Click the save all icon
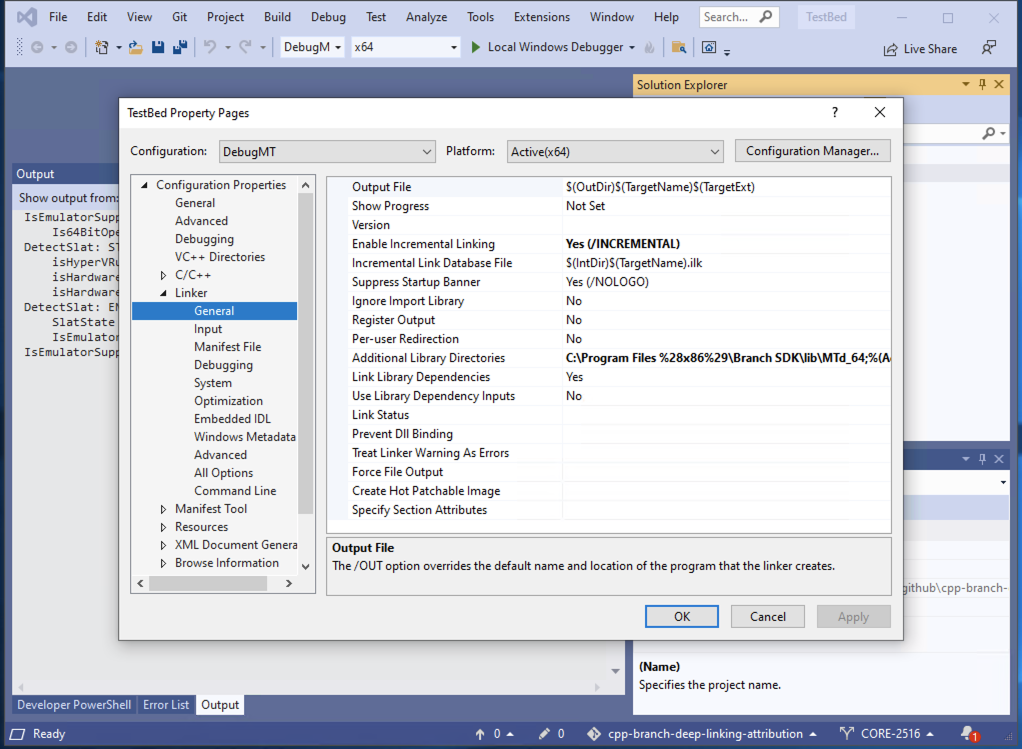Viewport: 1022px width, 749px height. point(180,47)
